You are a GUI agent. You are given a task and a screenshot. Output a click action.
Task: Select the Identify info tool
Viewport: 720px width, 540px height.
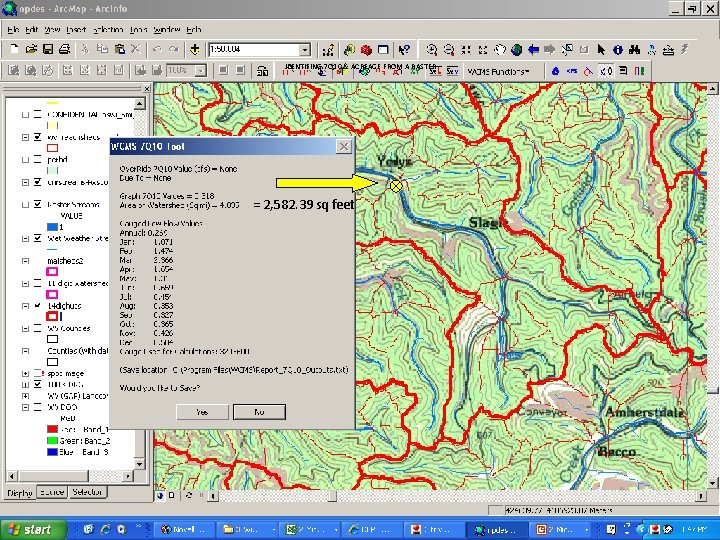pos(618,49)
